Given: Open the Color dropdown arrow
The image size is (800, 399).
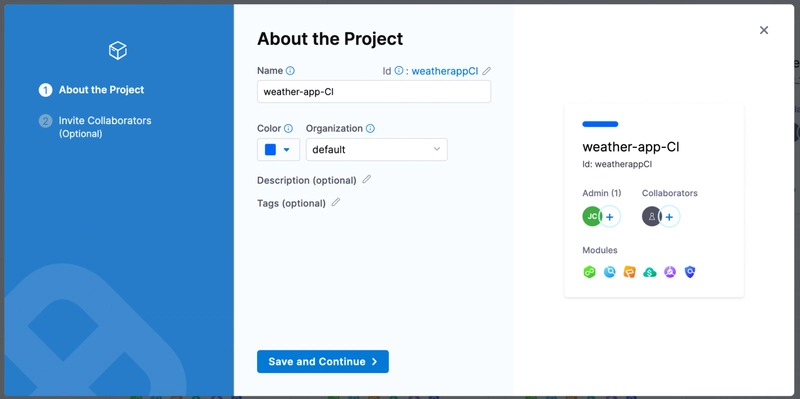Looking at the screenshot, I should click(x=286, y=149).
